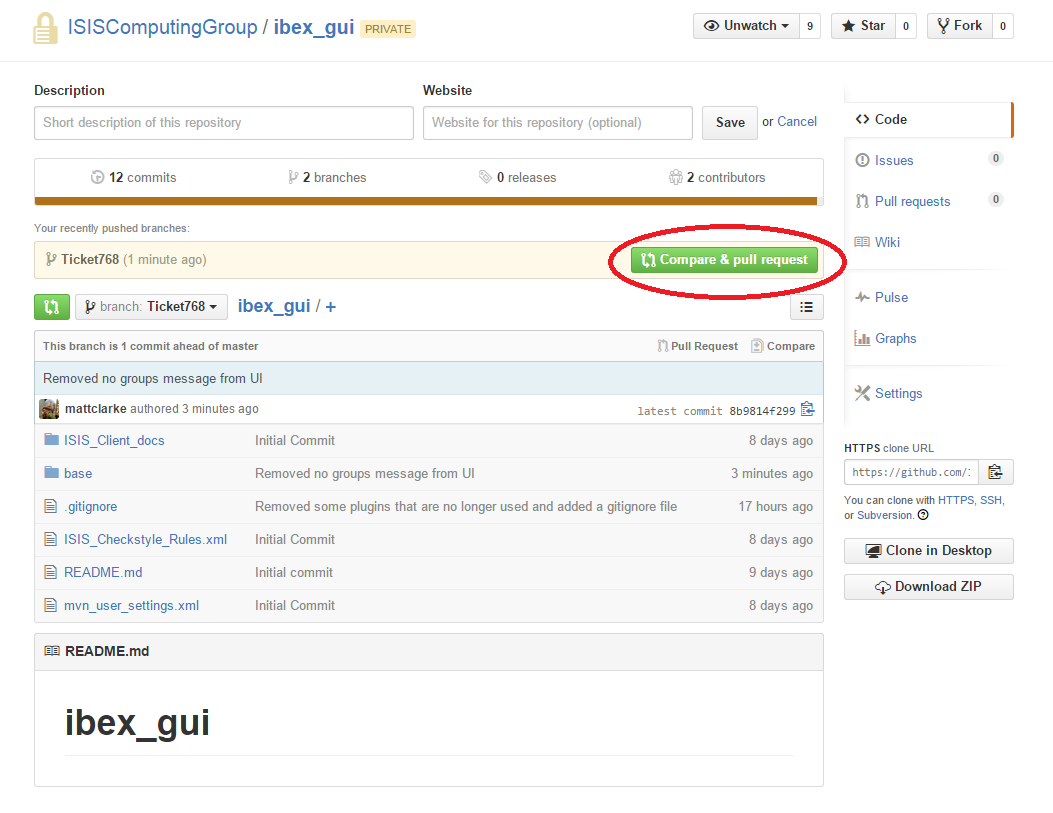Click the Compare link in branch bar

click(x=783, y=346)
